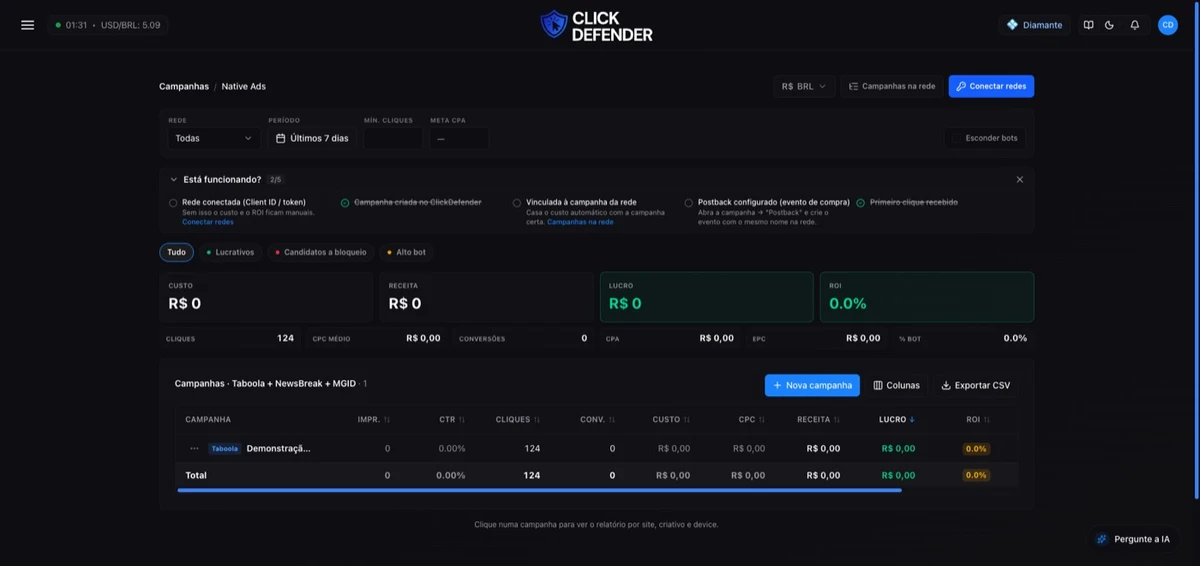Viewport: 1200px width, 566px height.
Task: Sort by the CTR column arrows
Action: click(x=462, y=420)
